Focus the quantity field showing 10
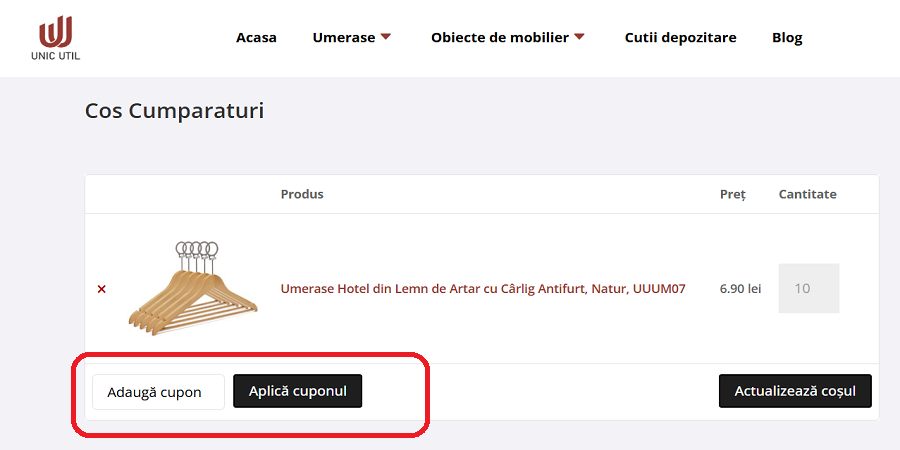 click(x=808, y=288)
